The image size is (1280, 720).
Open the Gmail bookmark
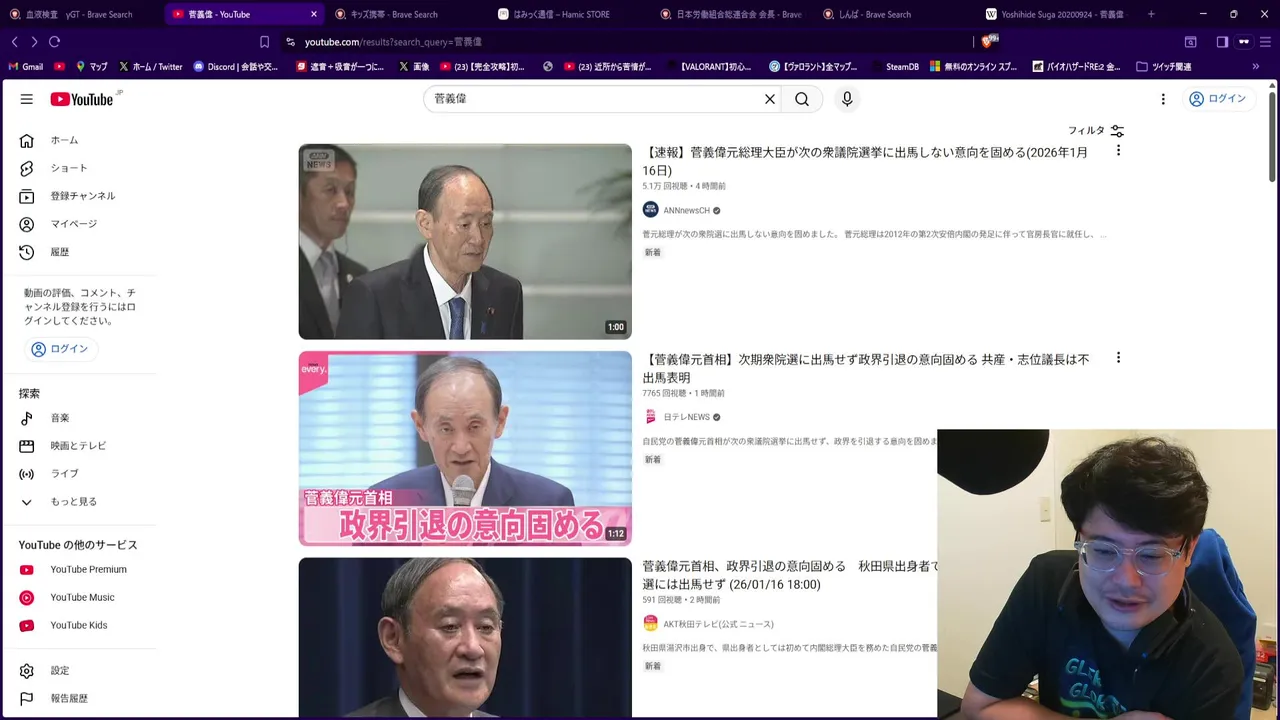(26, 67)
